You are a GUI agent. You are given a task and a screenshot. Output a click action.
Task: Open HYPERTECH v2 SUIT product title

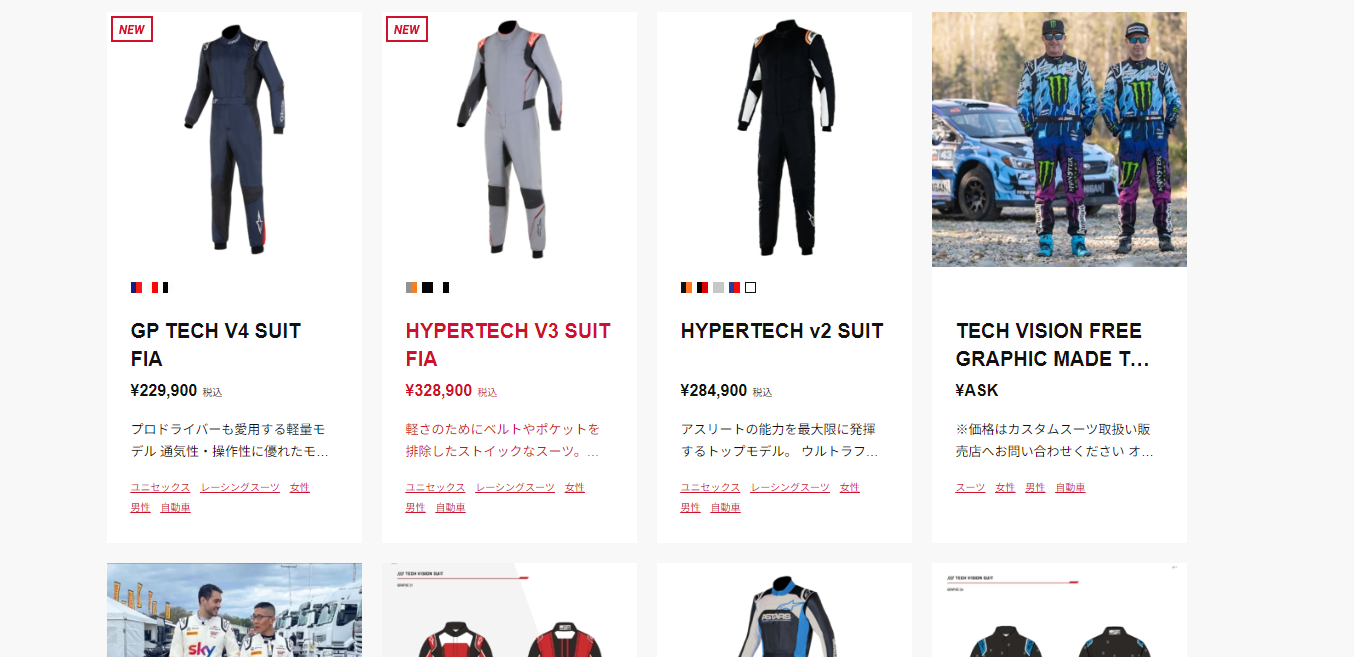tap(782, 331)
